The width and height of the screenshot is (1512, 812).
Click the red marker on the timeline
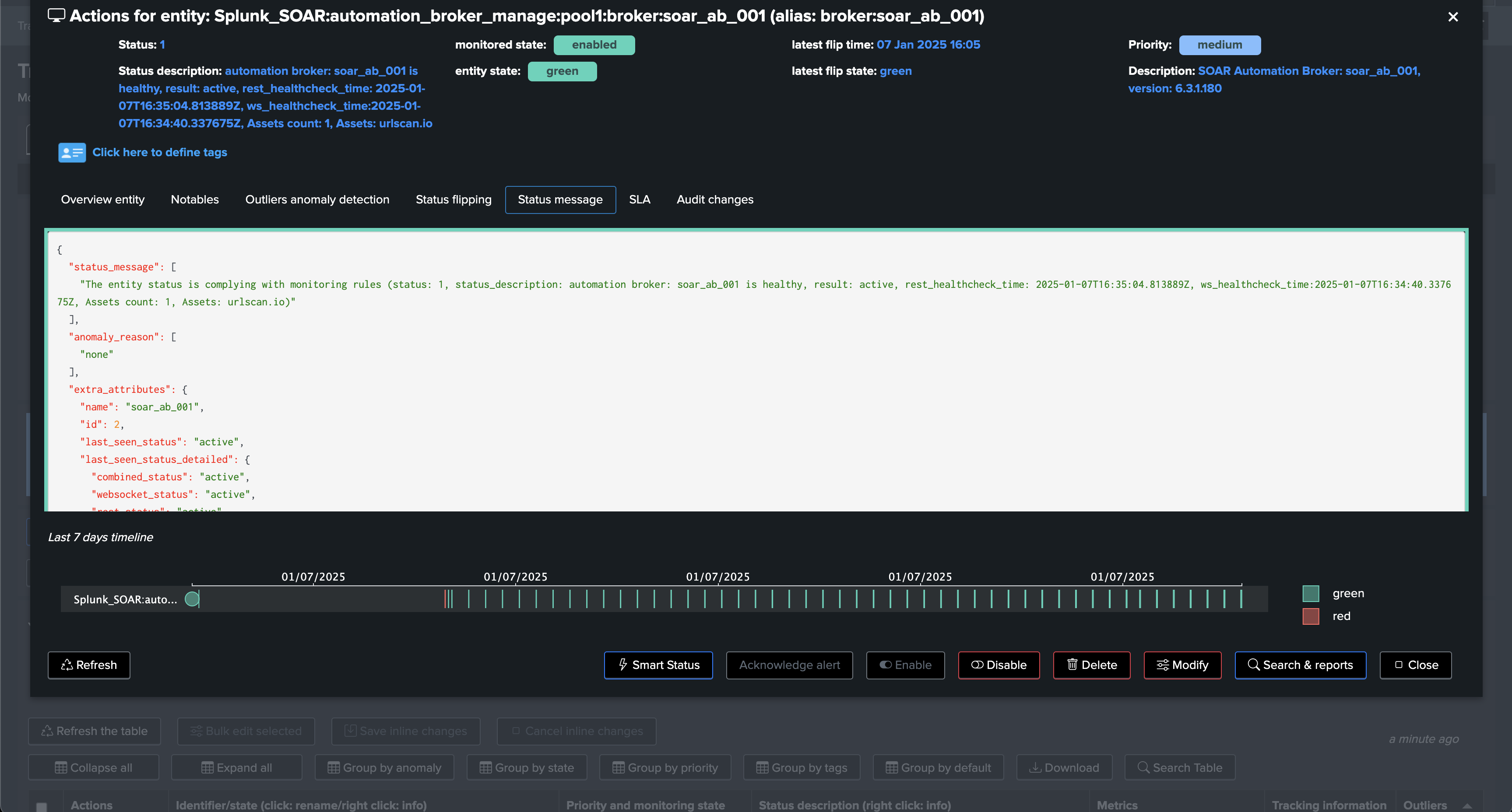(446, 599)
